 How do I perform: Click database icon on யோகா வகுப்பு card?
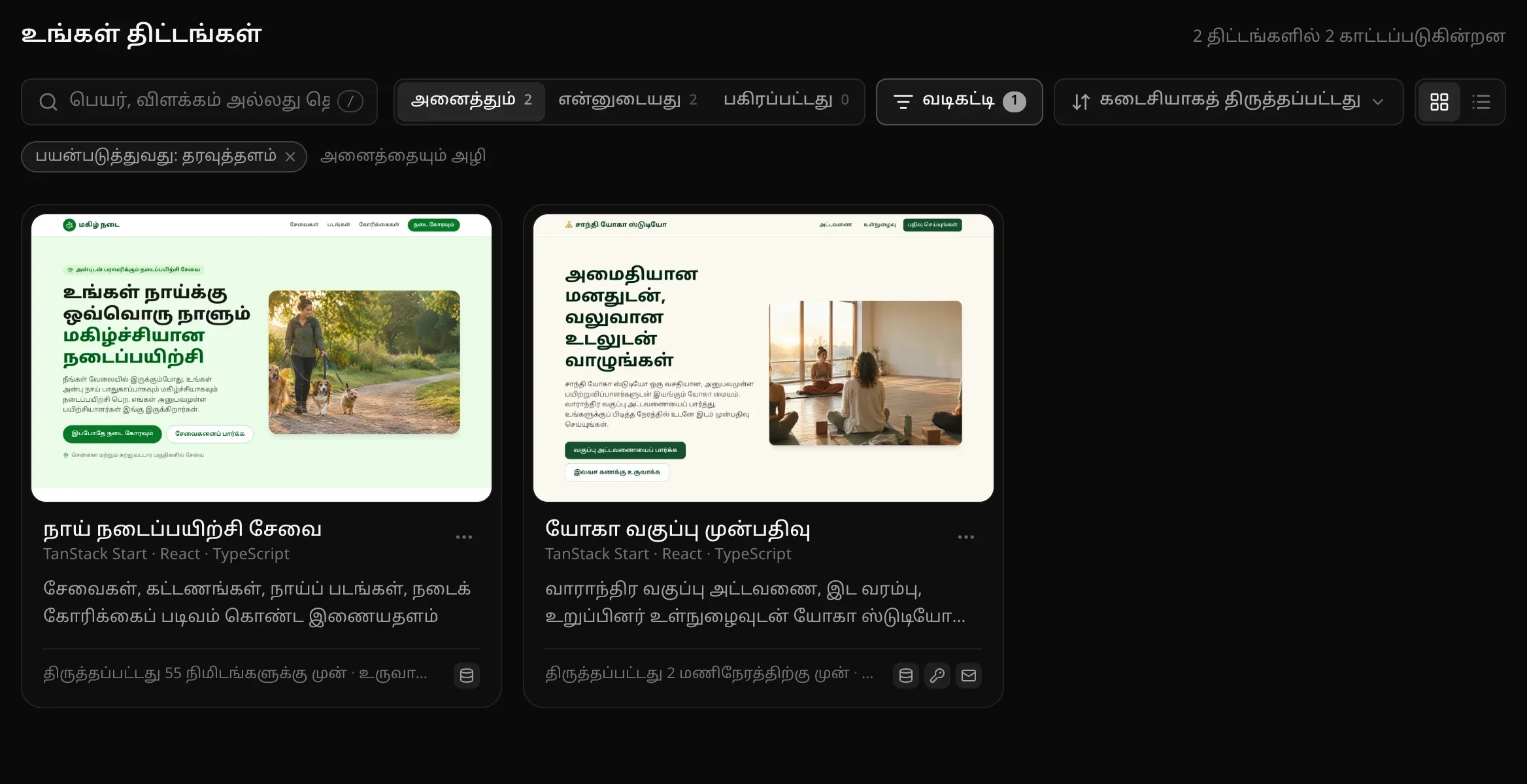tap(906, 676)
